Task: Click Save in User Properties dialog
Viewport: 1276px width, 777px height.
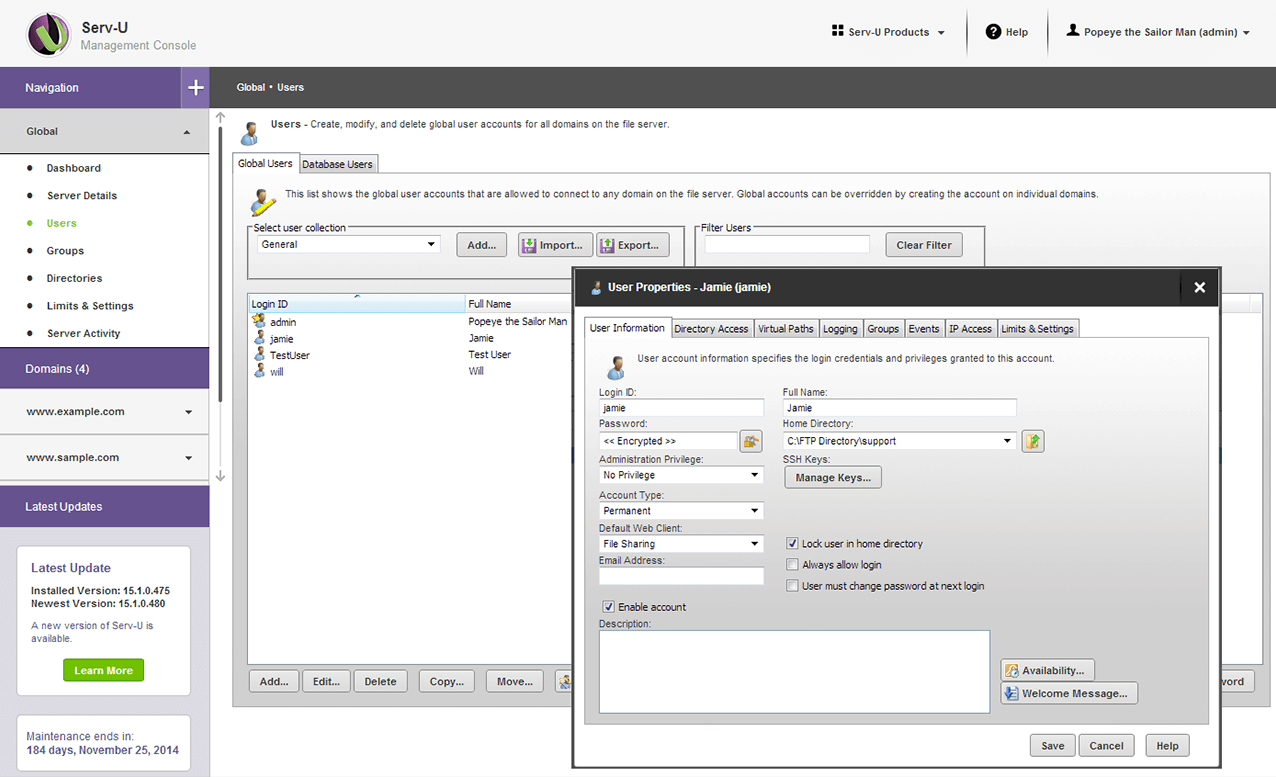Action: point(1052,746)
